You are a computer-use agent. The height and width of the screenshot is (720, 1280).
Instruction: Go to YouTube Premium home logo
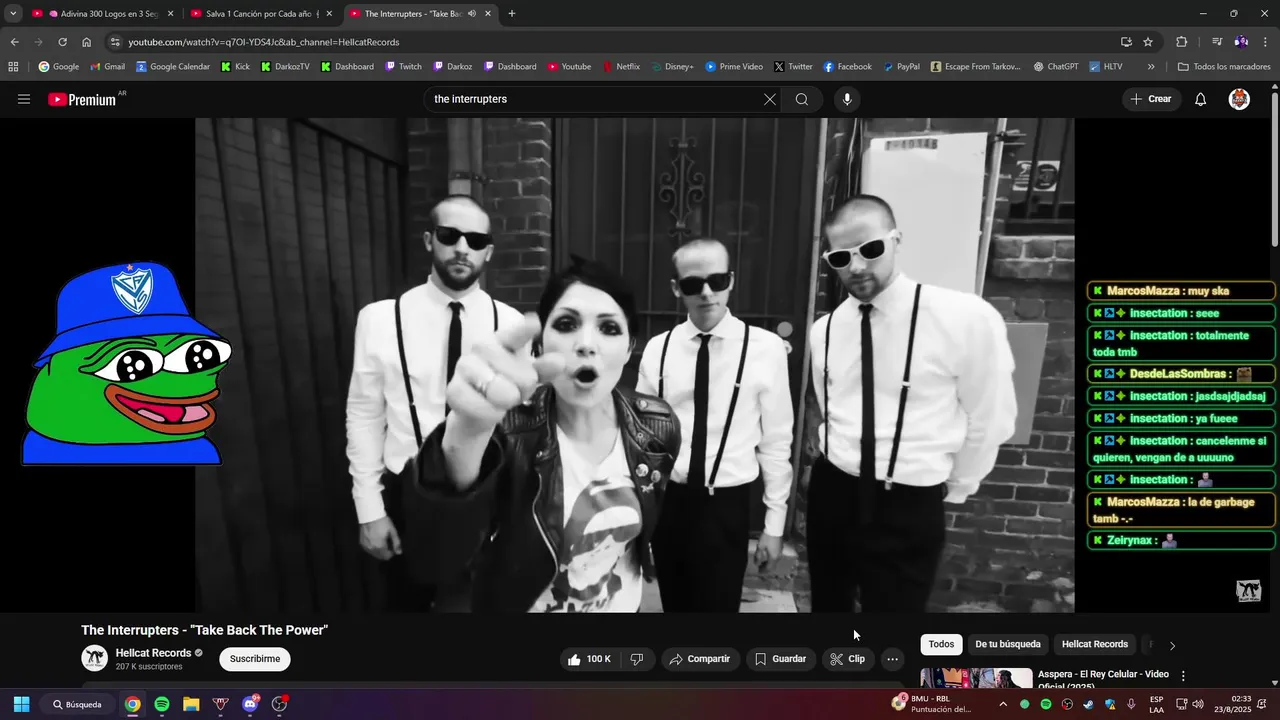(82, 99)
